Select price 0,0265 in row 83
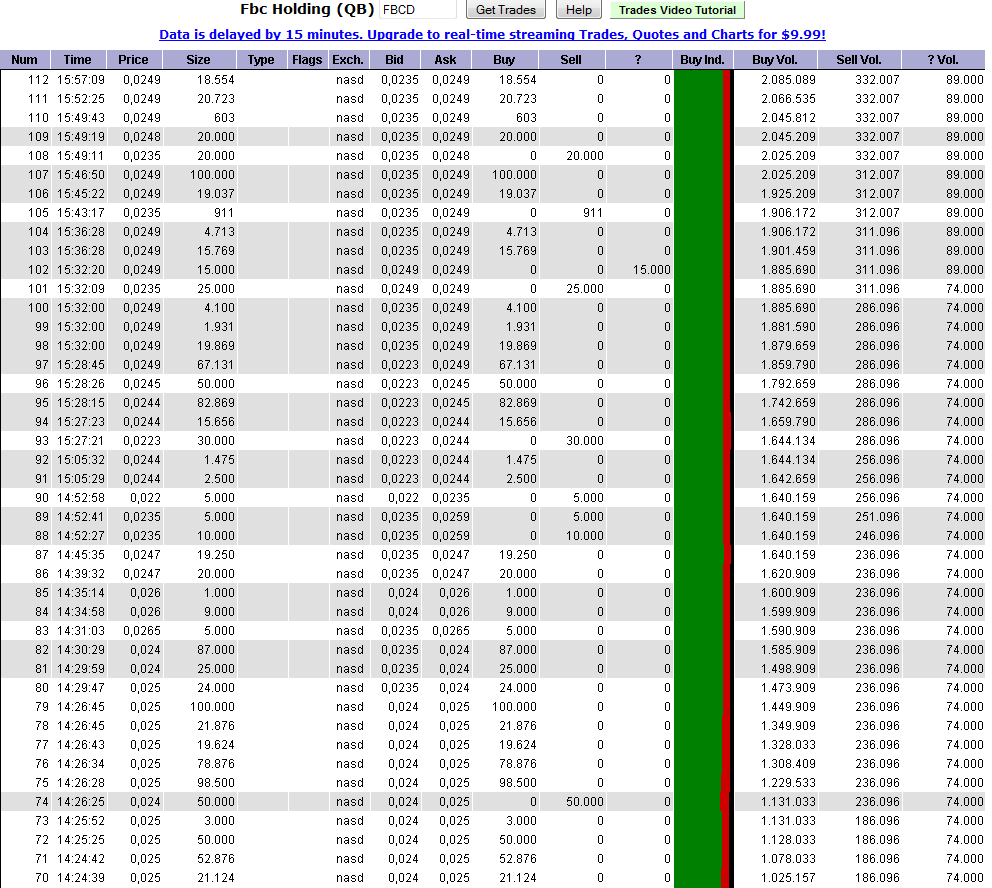The width and height of the screenshot is (992, 888). coord(142,630)
